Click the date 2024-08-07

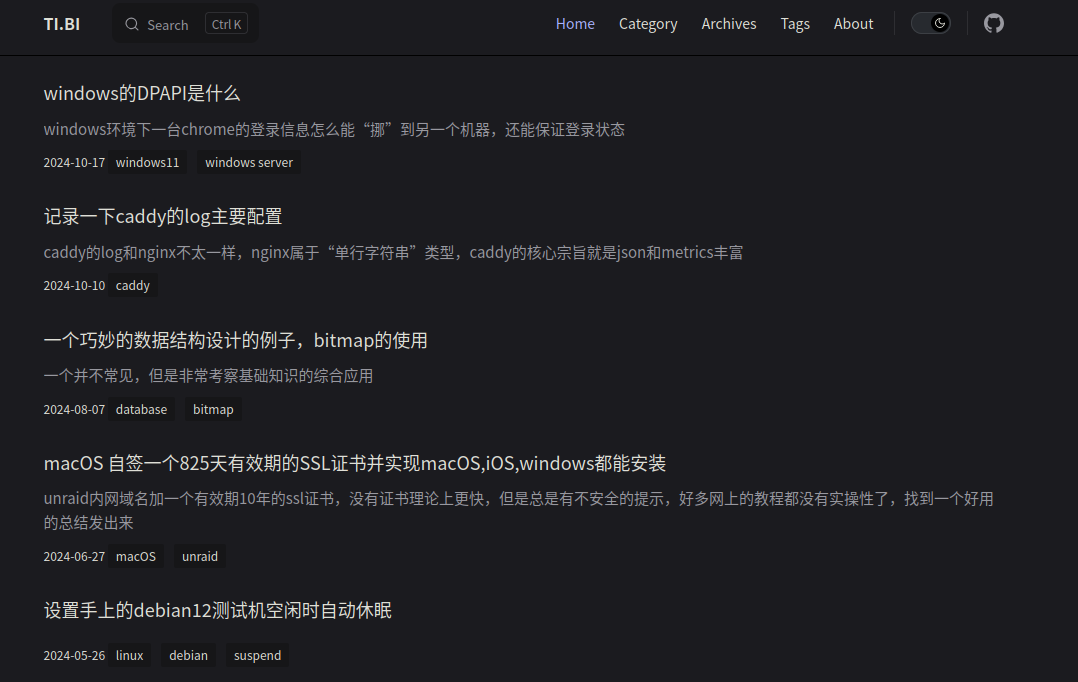(74, 409)
